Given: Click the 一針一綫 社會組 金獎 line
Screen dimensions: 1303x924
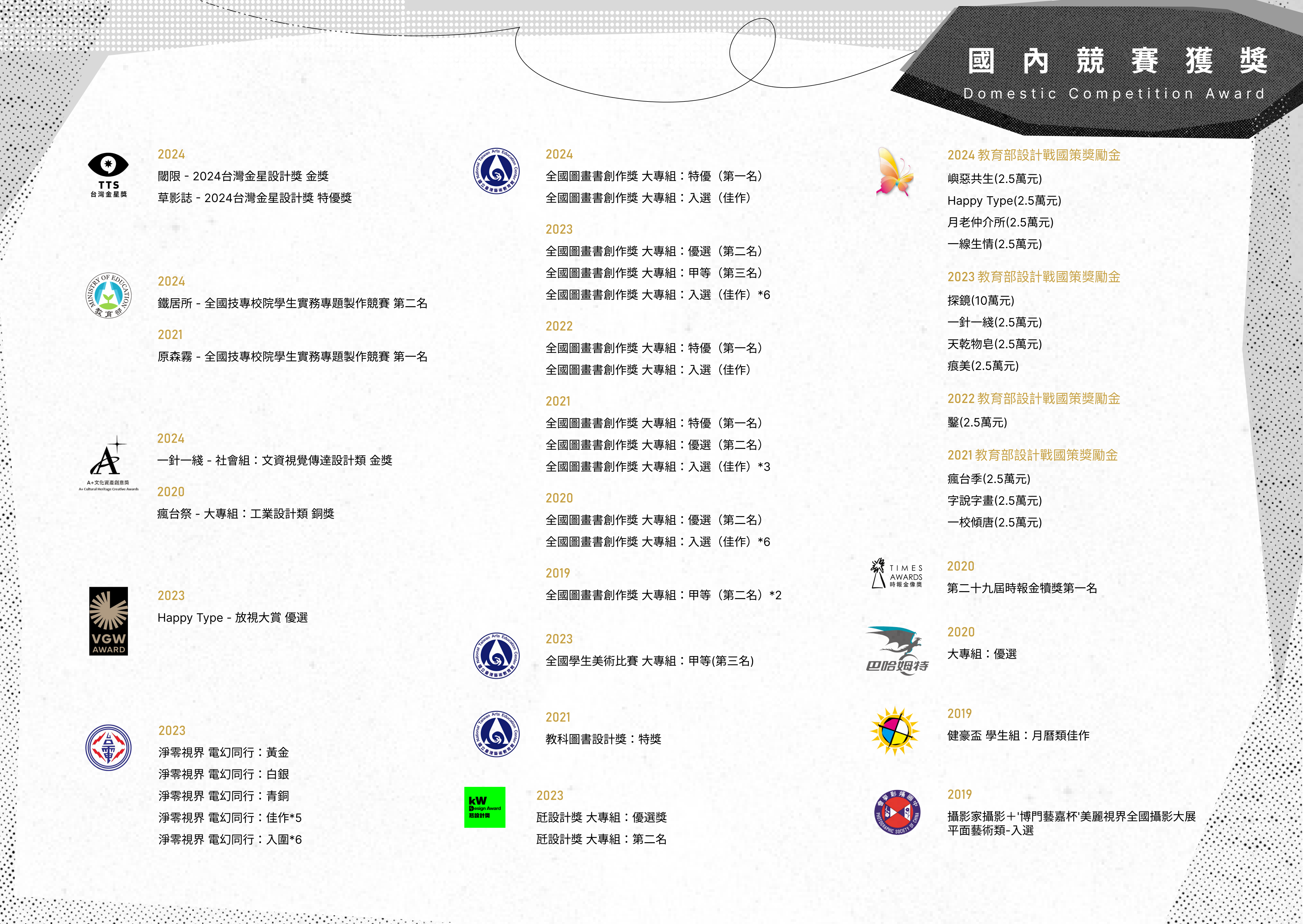Looking at the screenshot, I should tap(275, 460).
